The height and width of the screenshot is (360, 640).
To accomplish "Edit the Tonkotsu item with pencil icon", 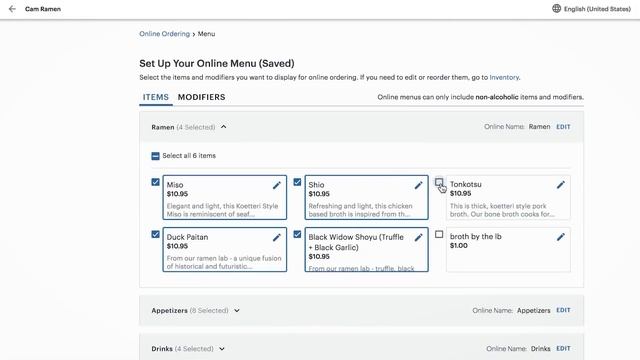I will pos(561,185).
